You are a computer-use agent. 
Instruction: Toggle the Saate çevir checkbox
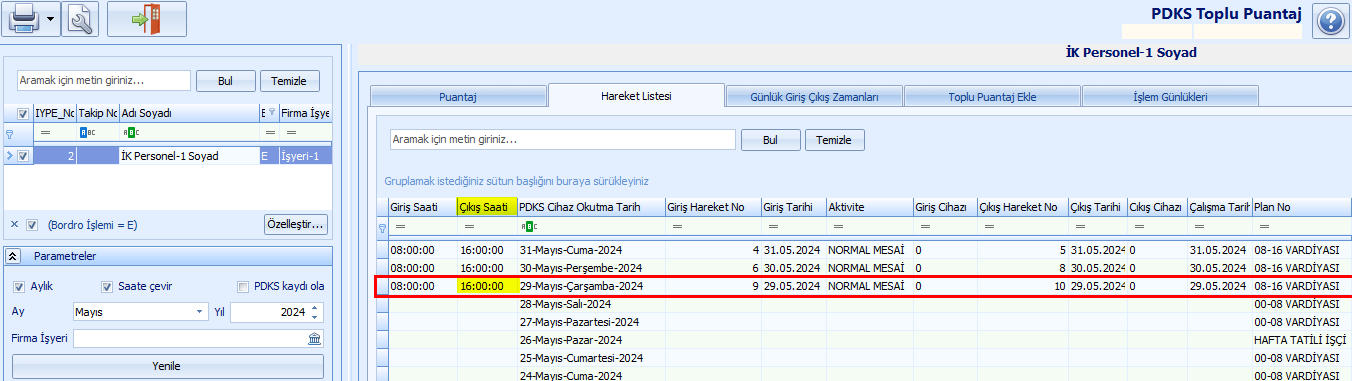click(107, 286)
